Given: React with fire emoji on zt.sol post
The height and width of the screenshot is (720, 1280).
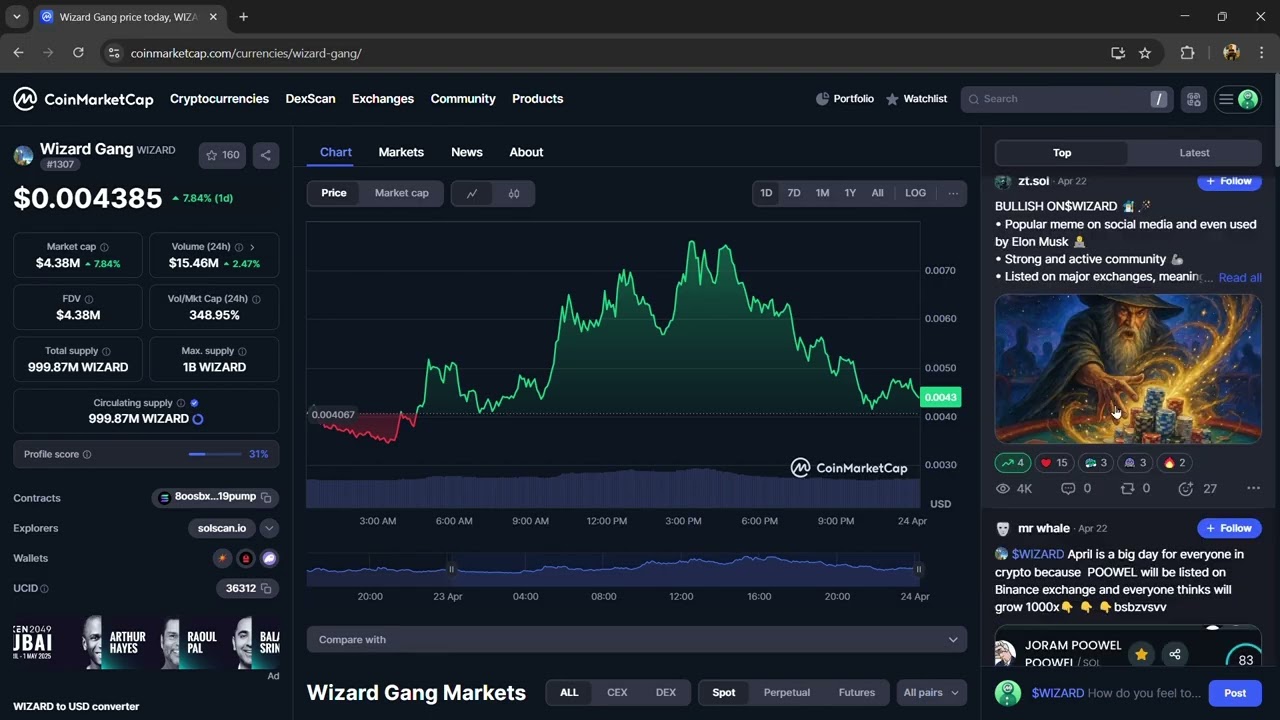Looking at the screenshot, I should (1175, 462).
